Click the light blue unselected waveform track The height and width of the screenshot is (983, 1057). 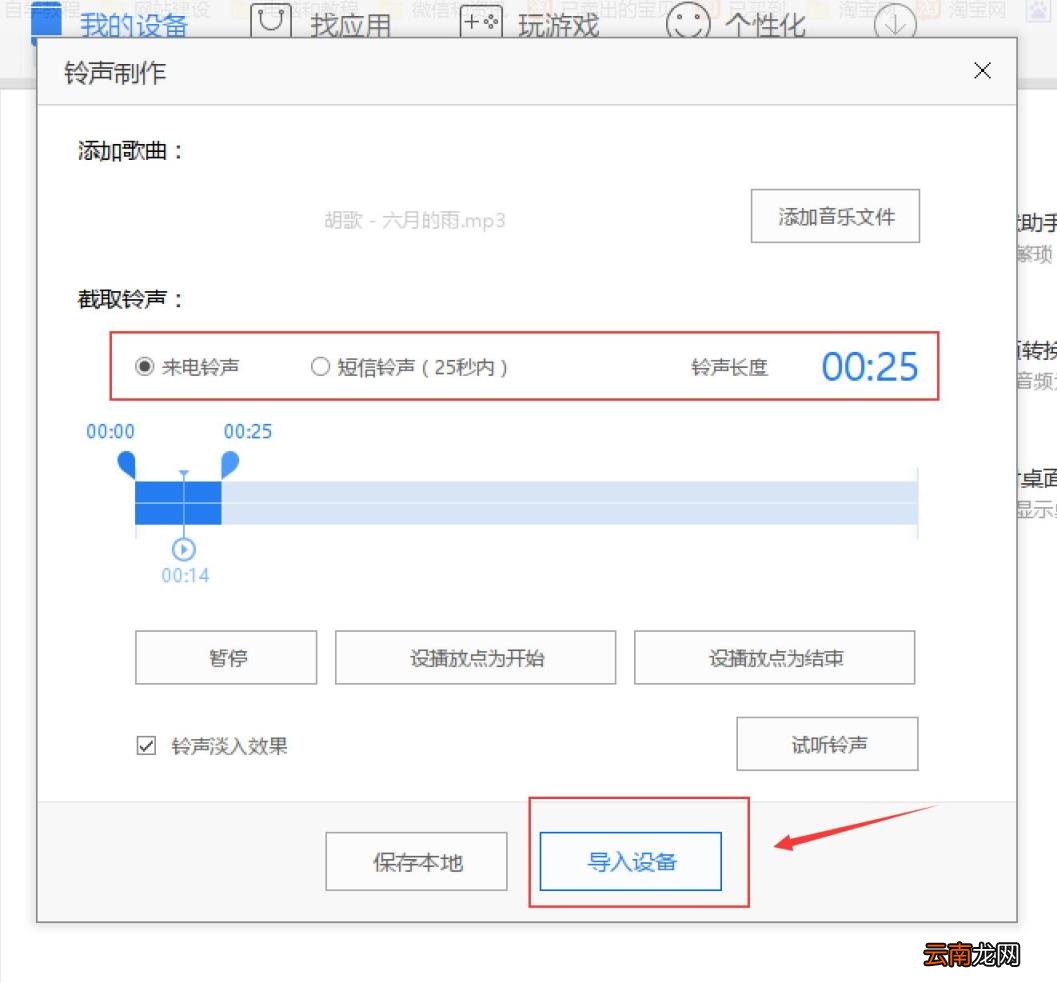click(570, 503)
